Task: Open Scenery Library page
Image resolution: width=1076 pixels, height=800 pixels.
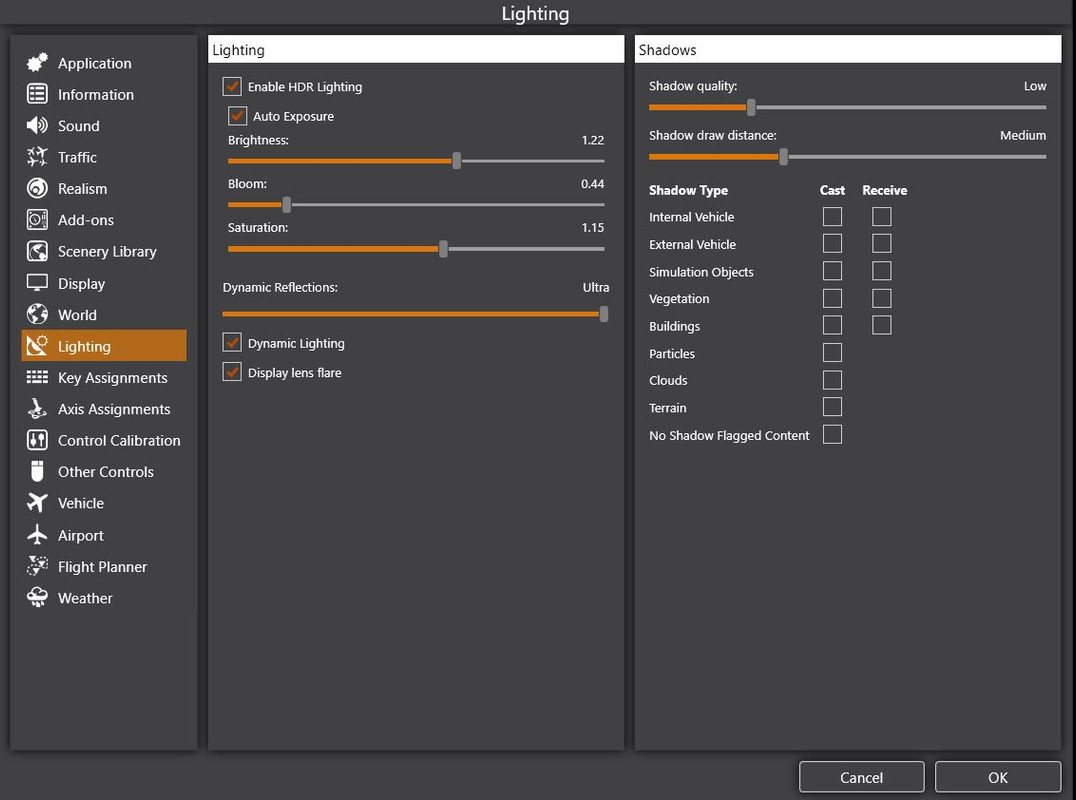Action: tap(104, 251)
